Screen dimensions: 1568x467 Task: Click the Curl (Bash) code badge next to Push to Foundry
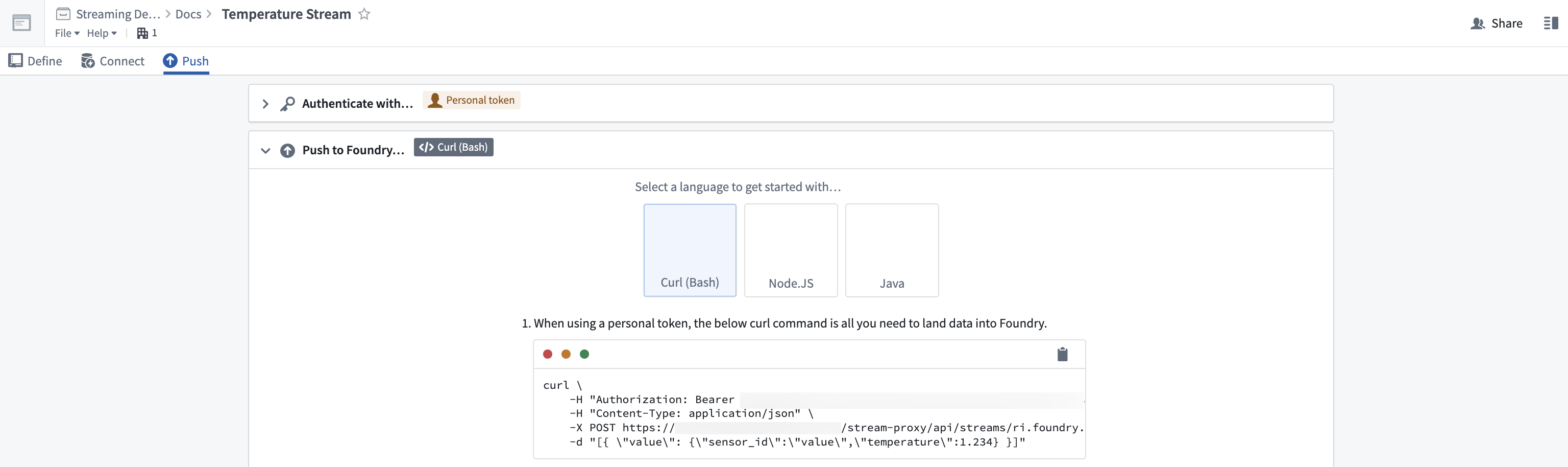click(x=453, y=147)
